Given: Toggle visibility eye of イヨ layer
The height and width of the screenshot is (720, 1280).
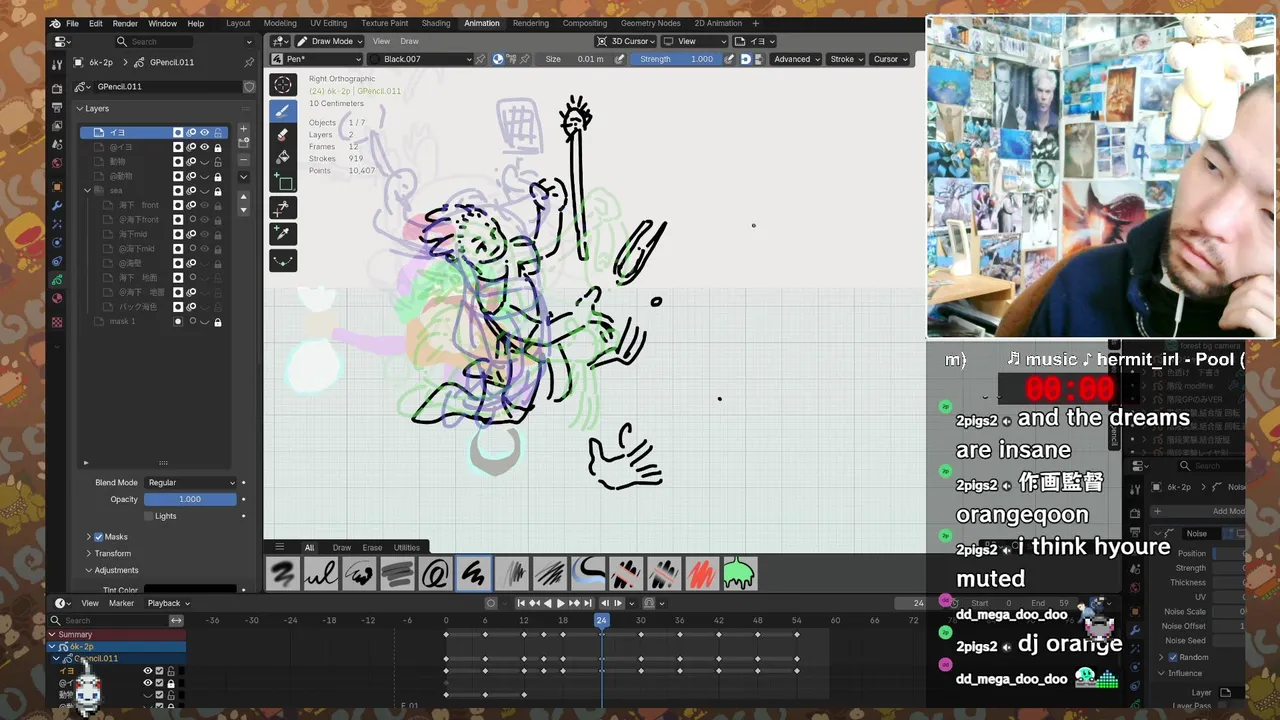Looking at the screenshot, I should [x=204, y=132].
